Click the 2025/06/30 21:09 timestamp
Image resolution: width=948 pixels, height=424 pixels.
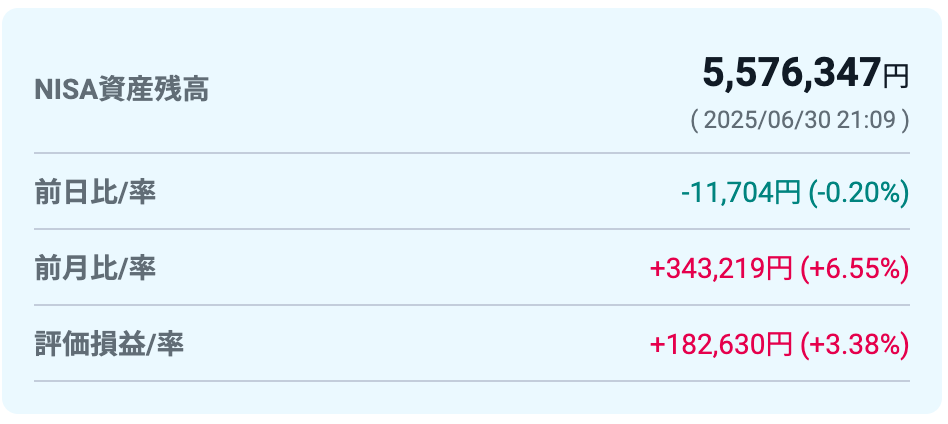(x=800, y=120)
